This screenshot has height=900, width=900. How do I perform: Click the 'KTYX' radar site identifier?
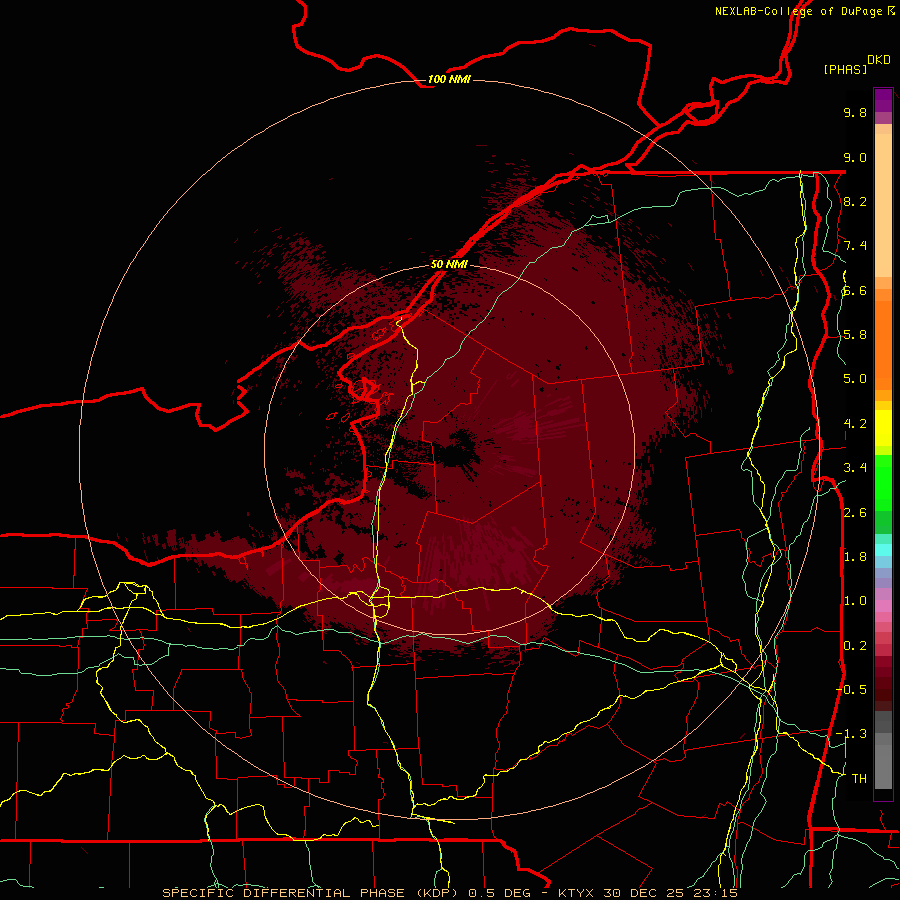click(578, 893)
